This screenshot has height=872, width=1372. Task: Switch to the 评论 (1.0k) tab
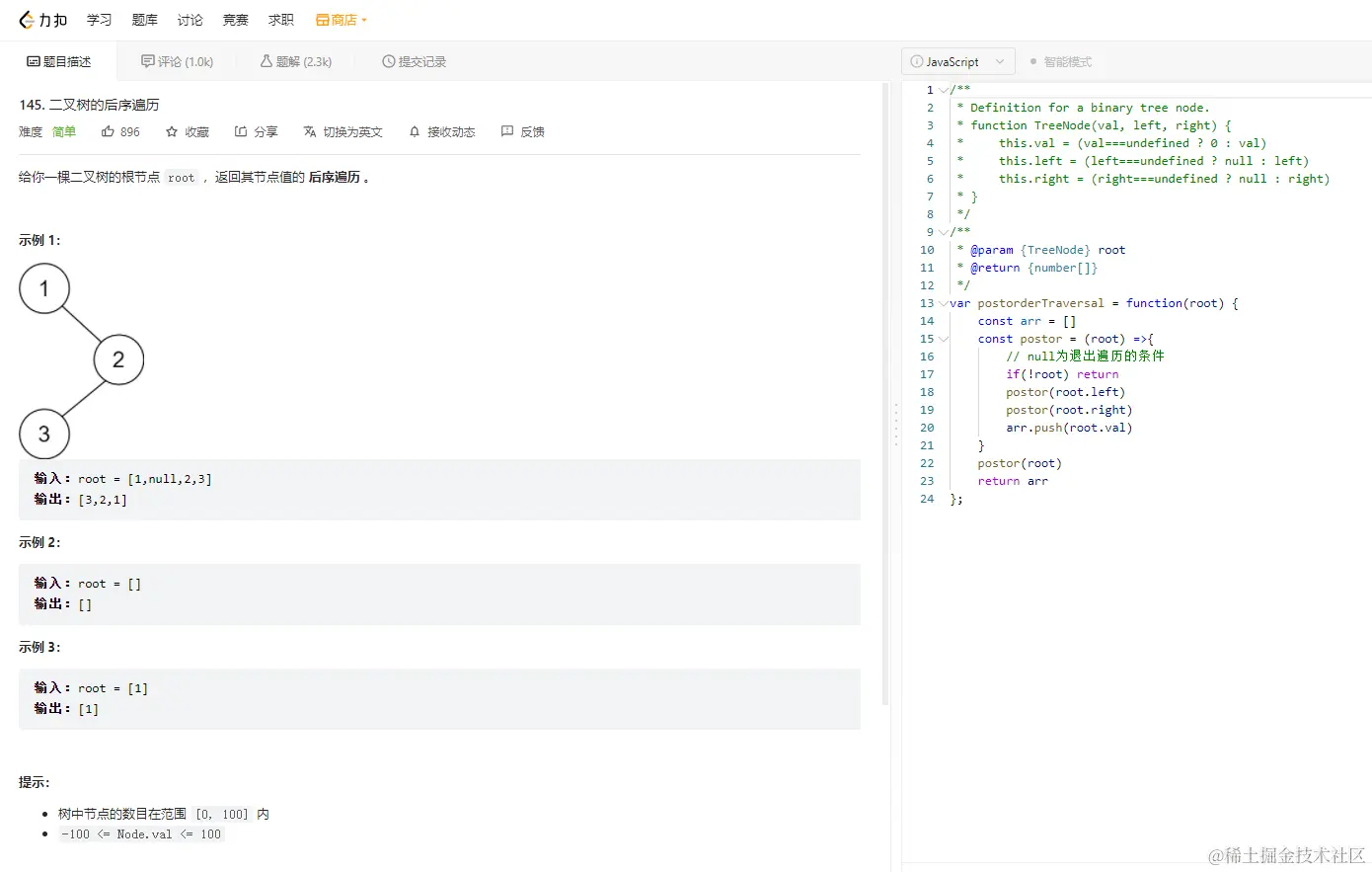point(177,61)
